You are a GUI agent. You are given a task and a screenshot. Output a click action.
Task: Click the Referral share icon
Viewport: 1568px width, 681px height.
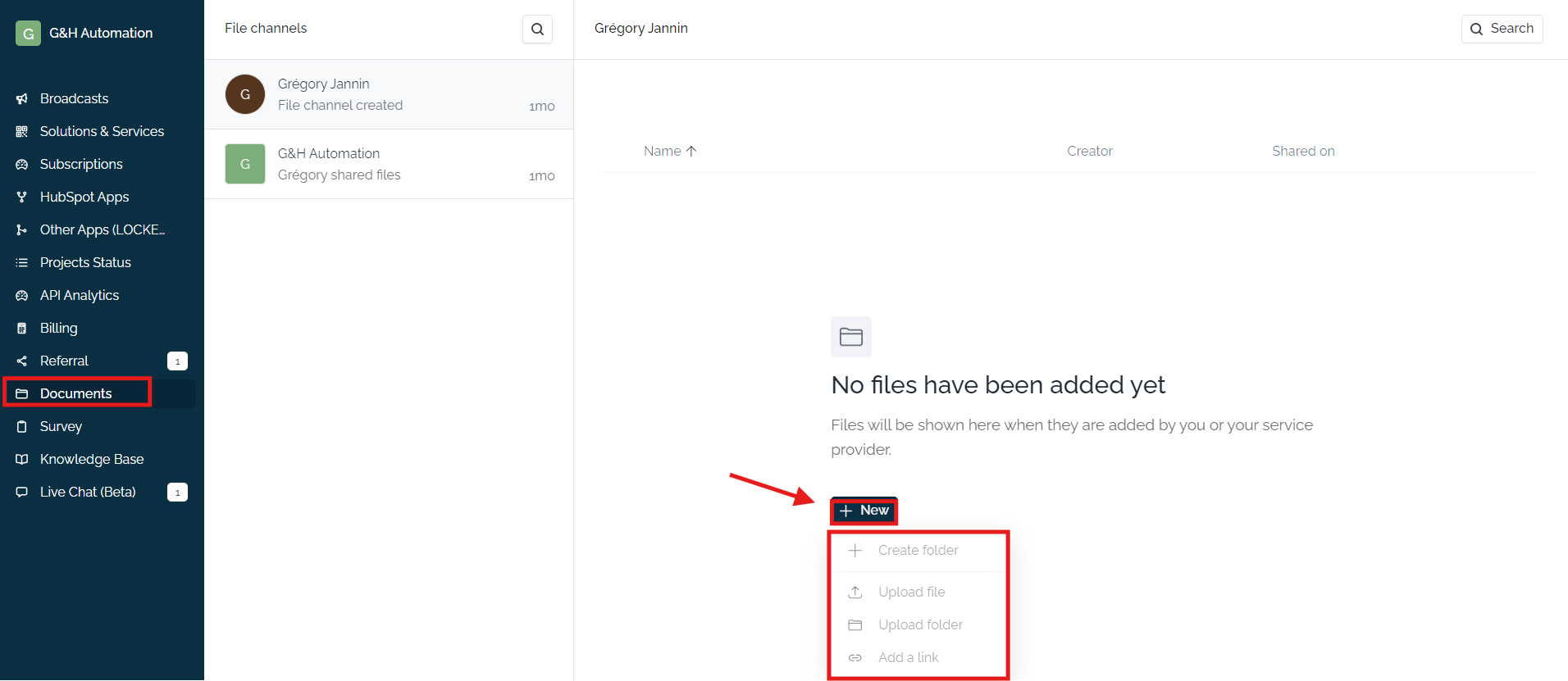(x=22, y=361)
